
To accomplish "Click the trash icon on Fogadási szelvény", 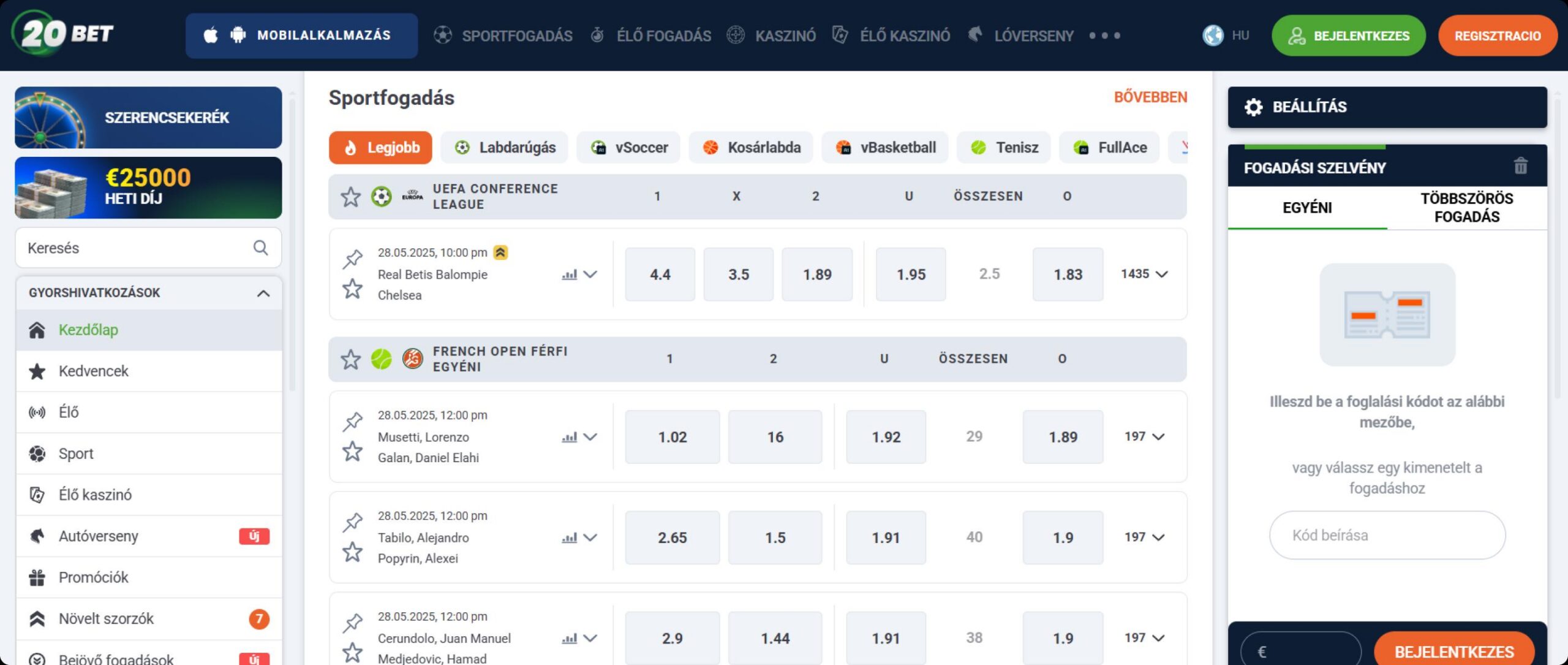I will pos(1522,165).
